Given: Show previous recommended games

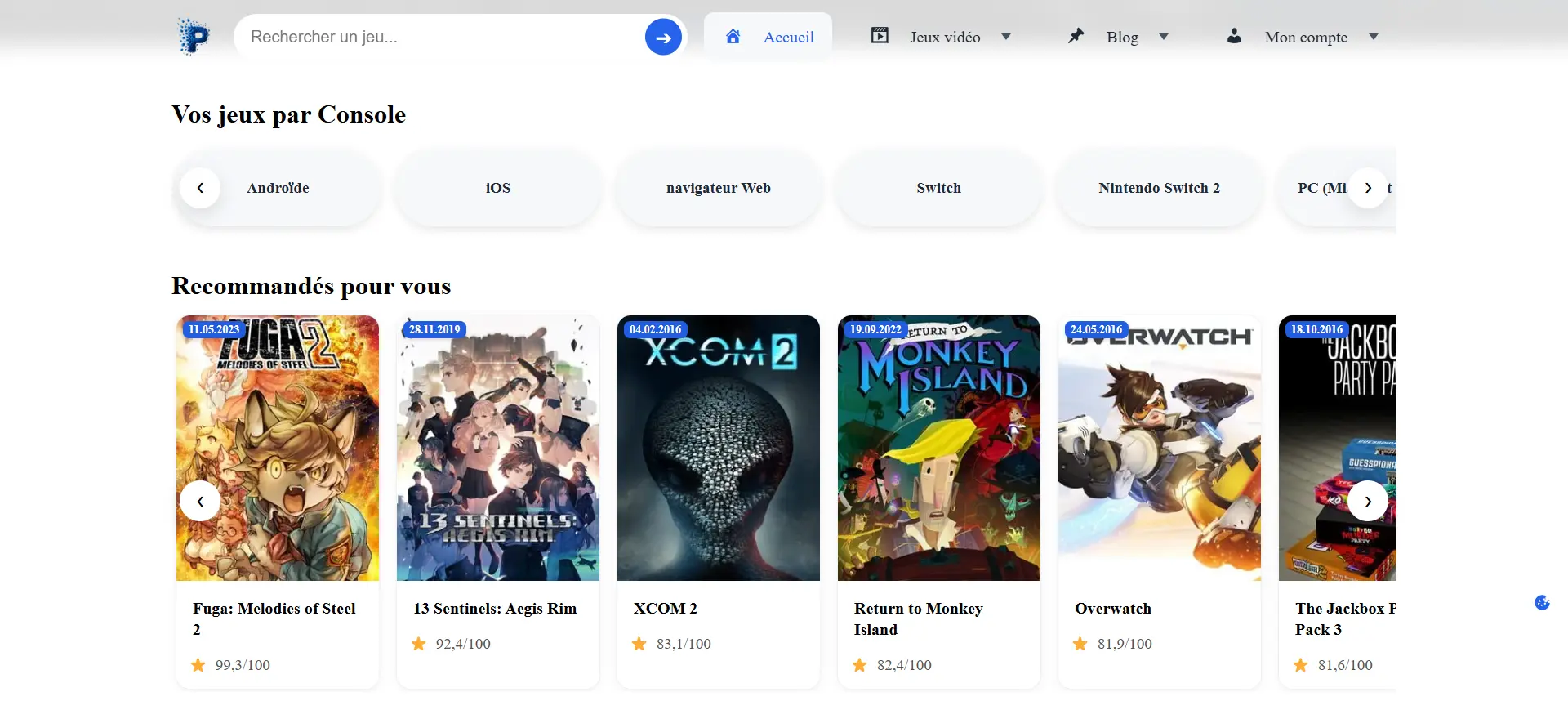Looking at the screenshot, I should [x=200, y=501].
